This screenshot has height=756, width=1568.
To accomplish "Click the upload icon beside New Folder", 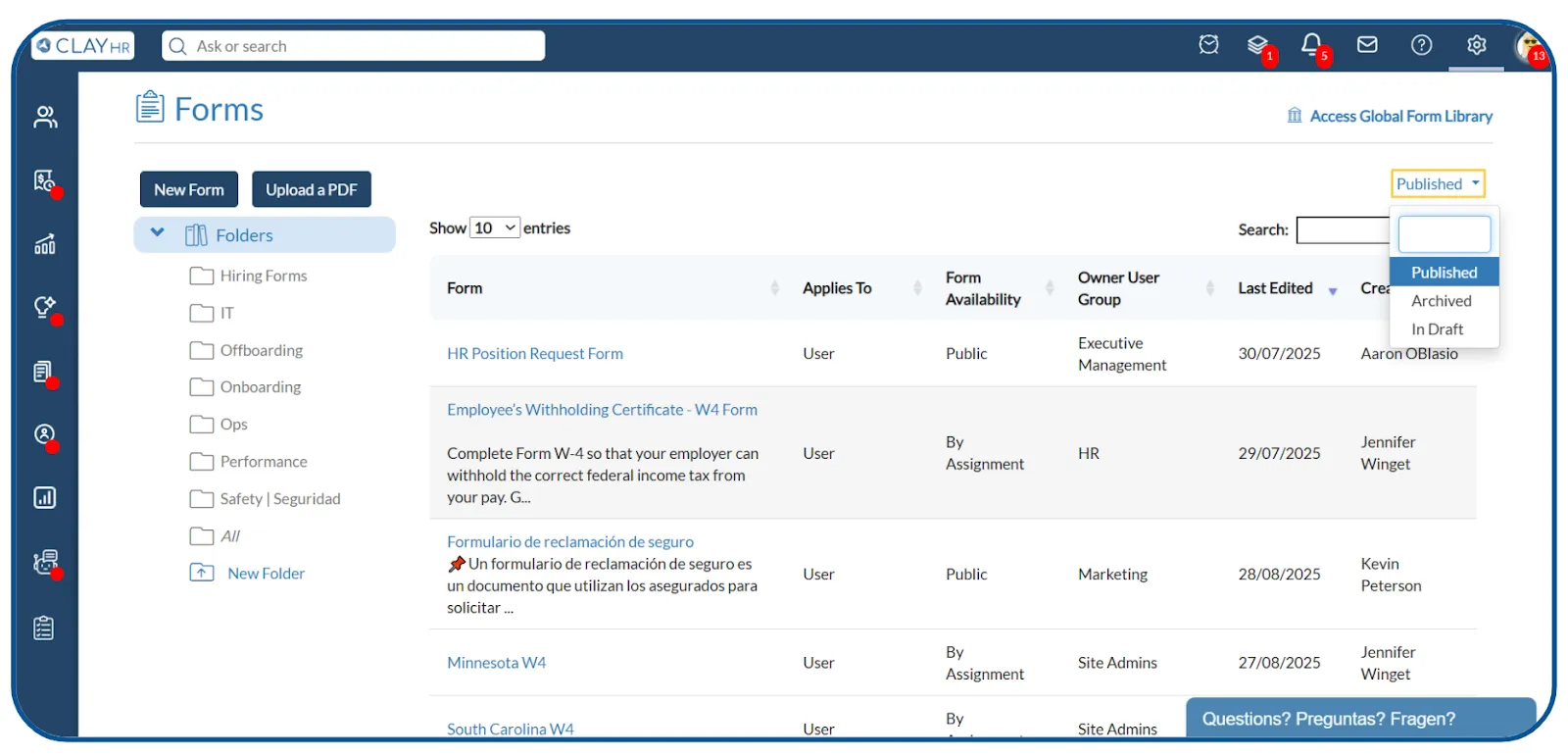I will [202, 573].
